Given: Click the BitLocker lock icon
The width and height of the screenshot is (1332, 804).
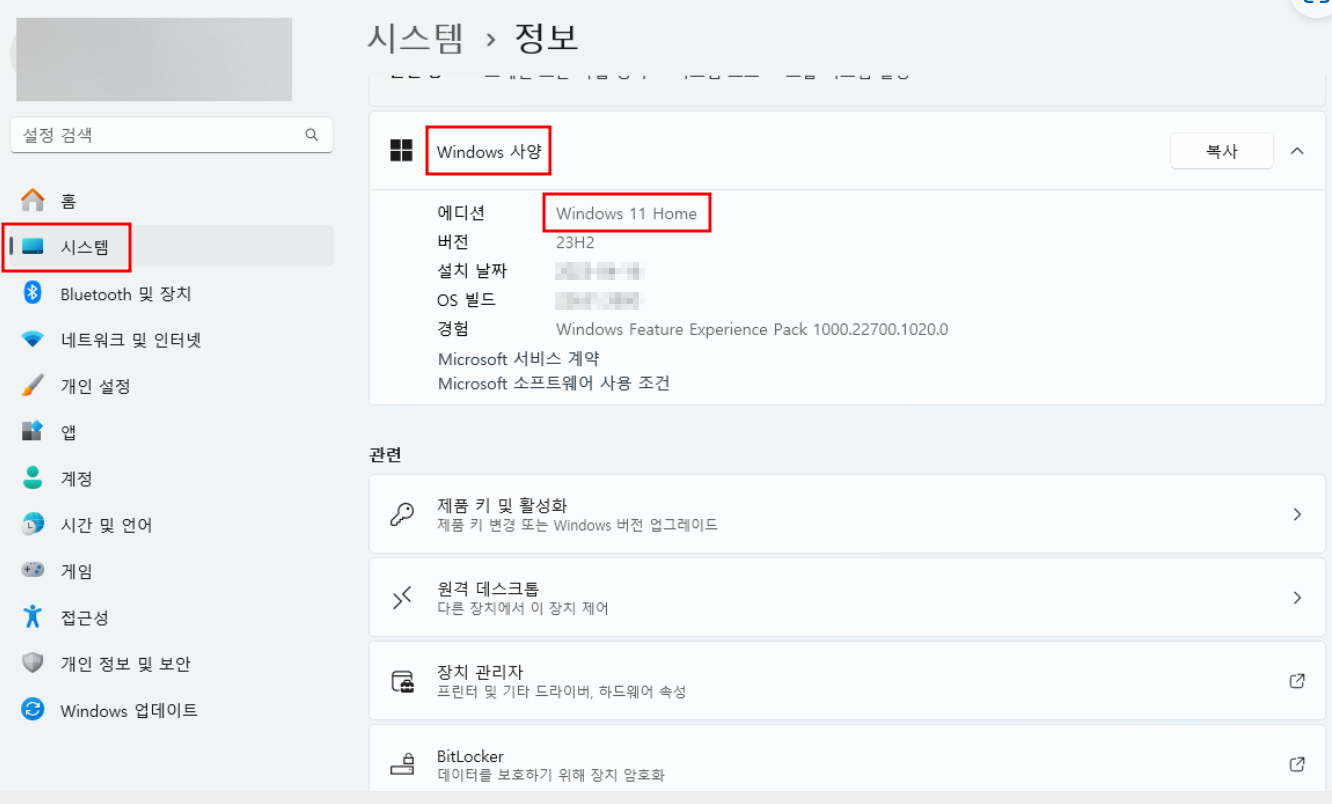Looking at the screenshot, I should (x=402, y=765).
